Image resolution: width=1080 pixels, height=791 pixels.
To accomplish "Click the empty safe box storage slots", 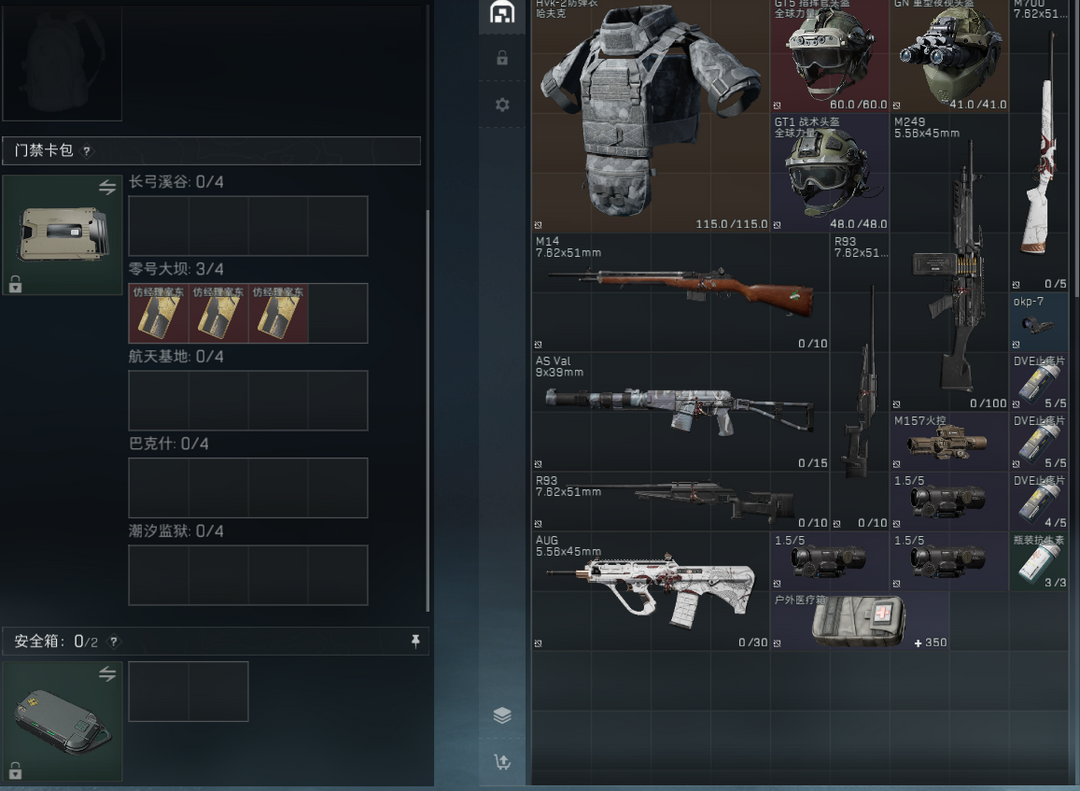I will 188,692.
